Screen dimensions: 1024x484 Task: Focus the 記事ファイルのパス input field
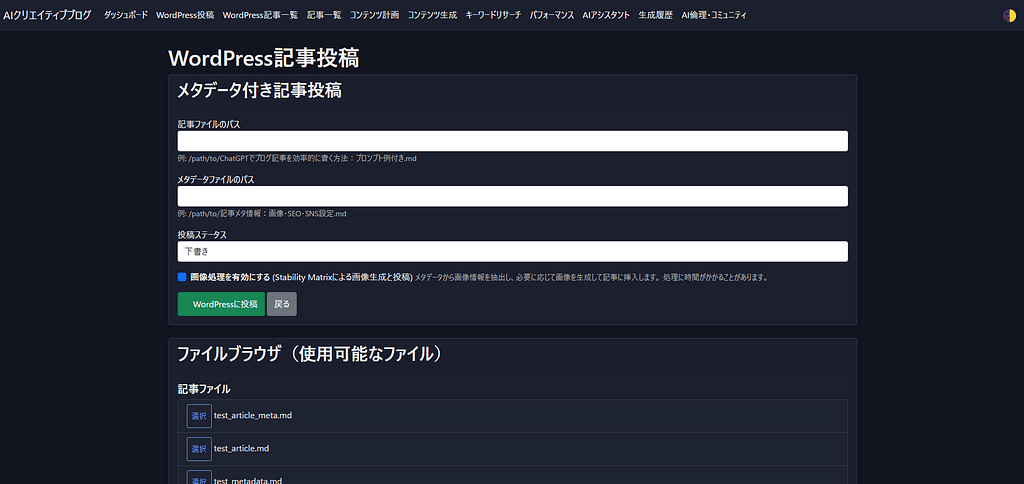tap(512, 141)
